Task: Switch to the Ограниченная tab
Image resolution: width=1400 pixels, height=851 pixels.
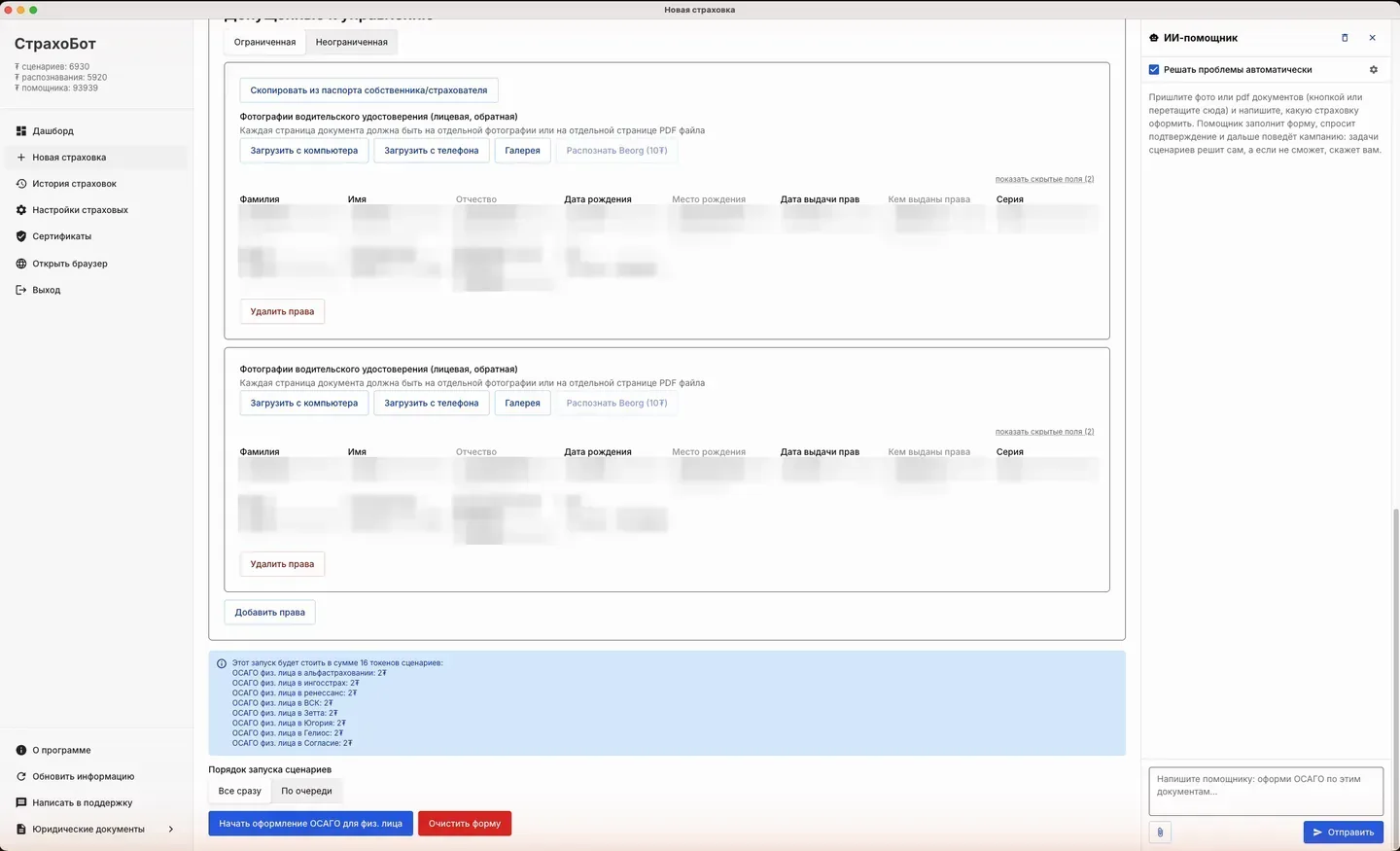Action: (264, 42)
